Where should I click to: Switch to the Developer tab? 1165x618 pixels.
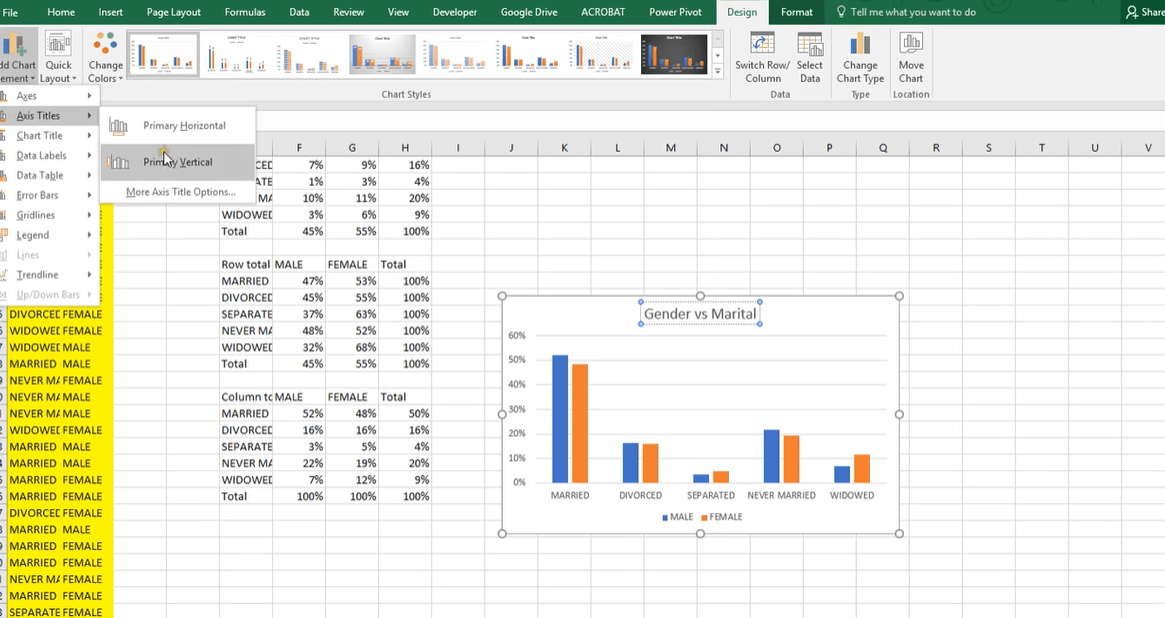click(x=455, y=12)
